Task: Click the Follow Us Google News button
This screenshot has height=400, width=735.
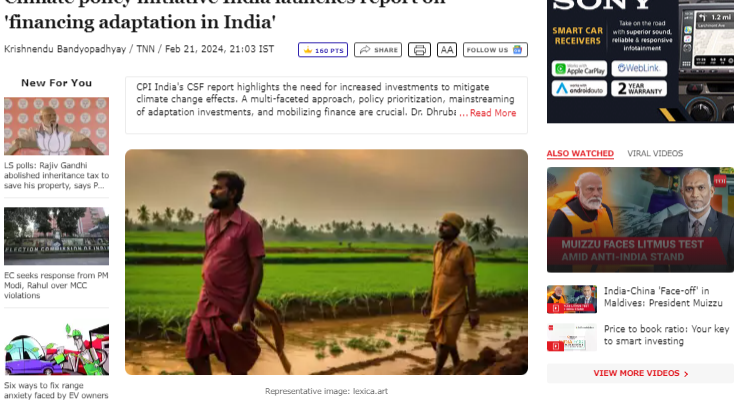Action: click(x=495, y=50)
